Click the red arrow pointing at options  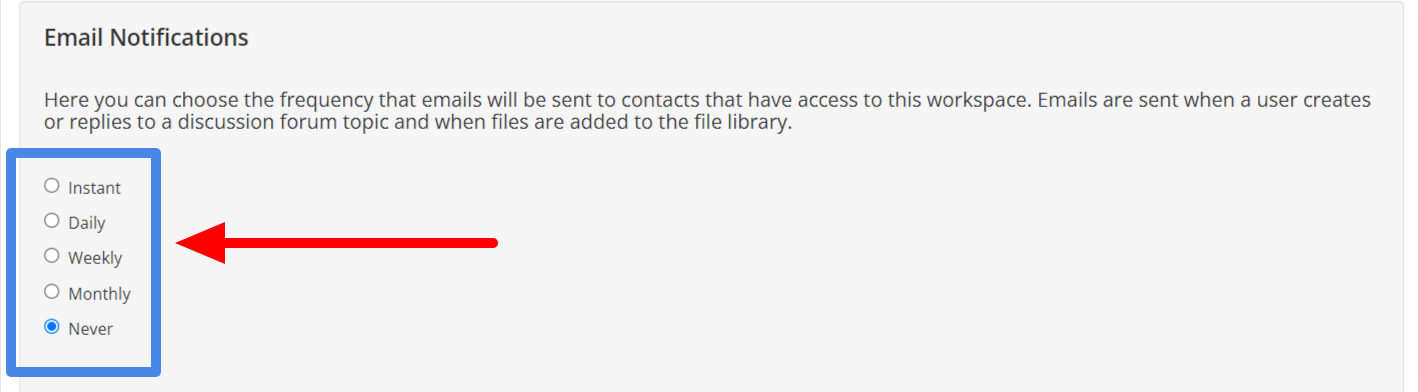click(x=337, y=242)
